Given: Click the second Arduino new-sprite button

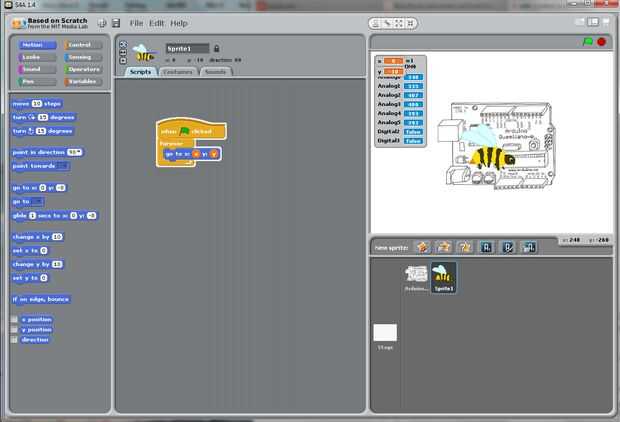Looking at the screenshot, I should tap(508, 248).
